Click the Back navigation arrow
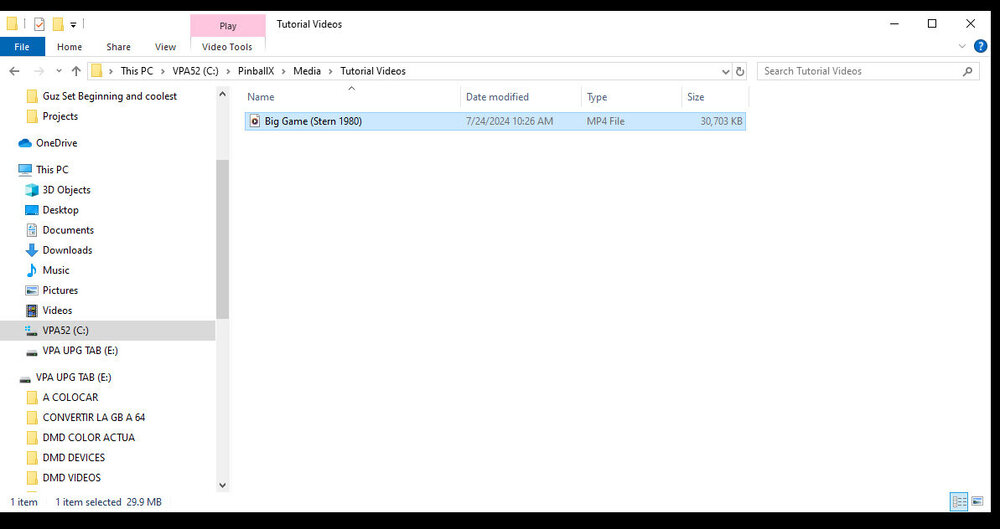1000x529 pixels. coord(14,71)
